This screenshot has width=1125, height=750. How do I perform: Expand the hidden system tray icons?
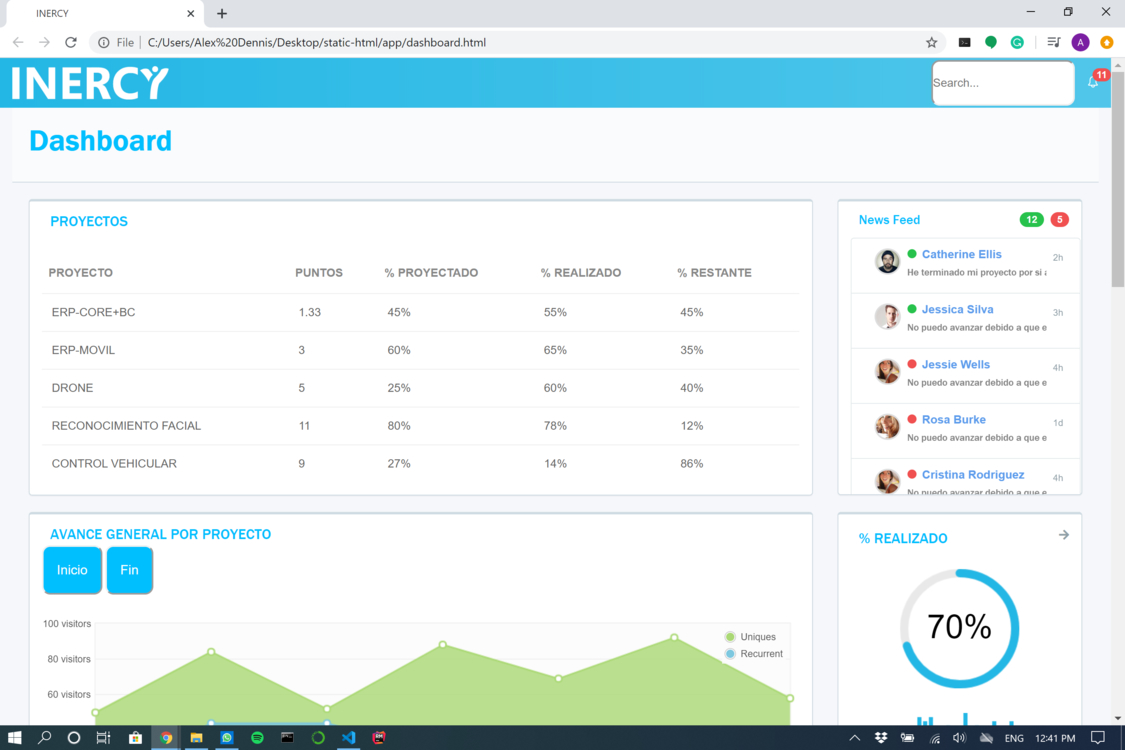point(854,738)
